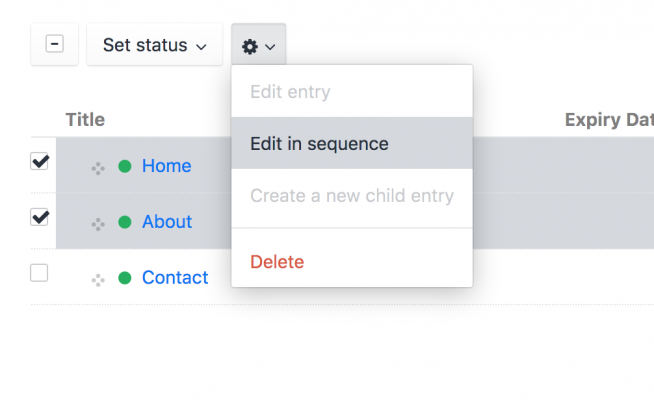Choose Edit in sequence from menu
The image size is (654, 400).
pos(319,144)
